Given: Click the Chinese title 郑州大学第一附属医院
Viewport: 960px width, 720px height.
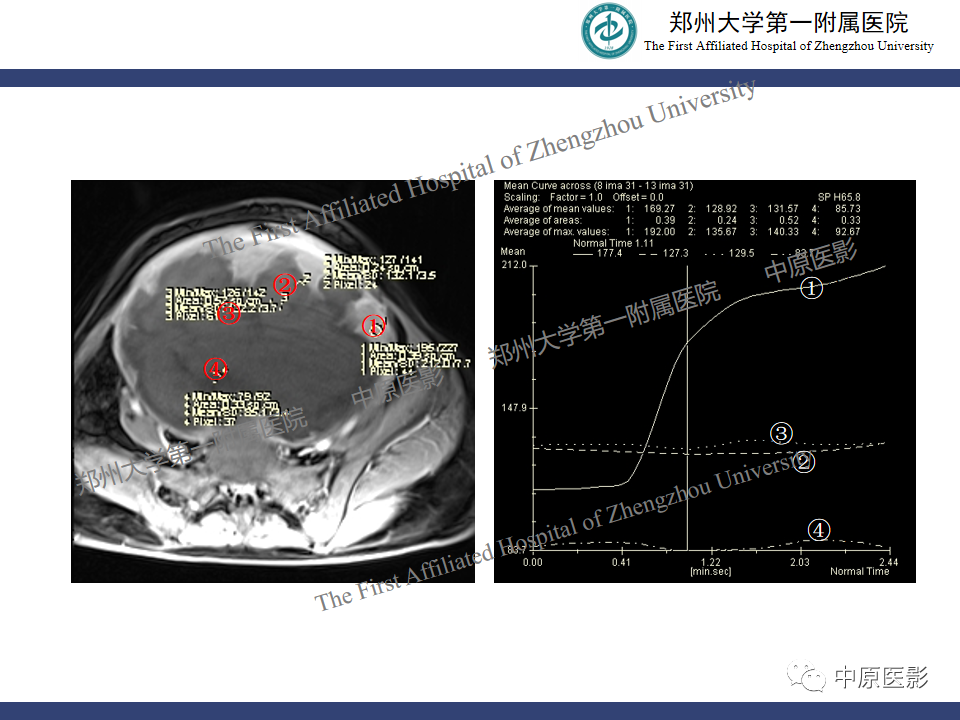Looking at the screenshot, I should click(x=789, y=23).
